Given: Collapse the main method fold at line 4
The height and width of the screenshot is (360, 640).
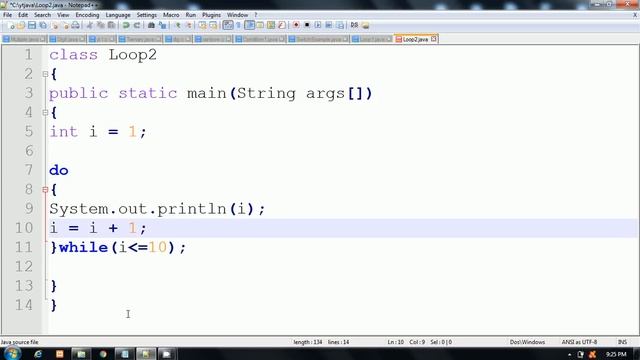Looking at the screenshot, I should pos(45,113).
